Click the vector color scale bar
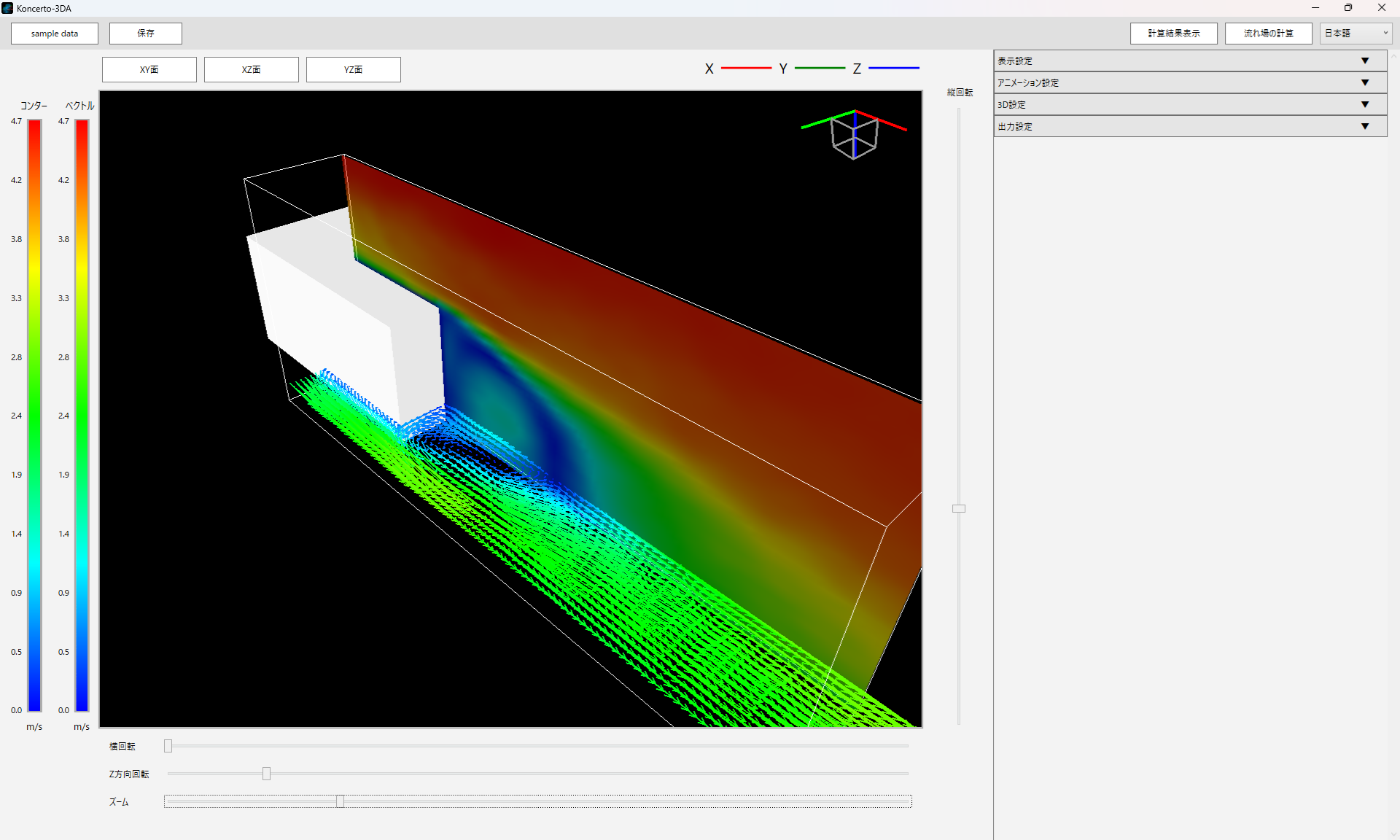1400x840 pixels. (x=82, y=415)
